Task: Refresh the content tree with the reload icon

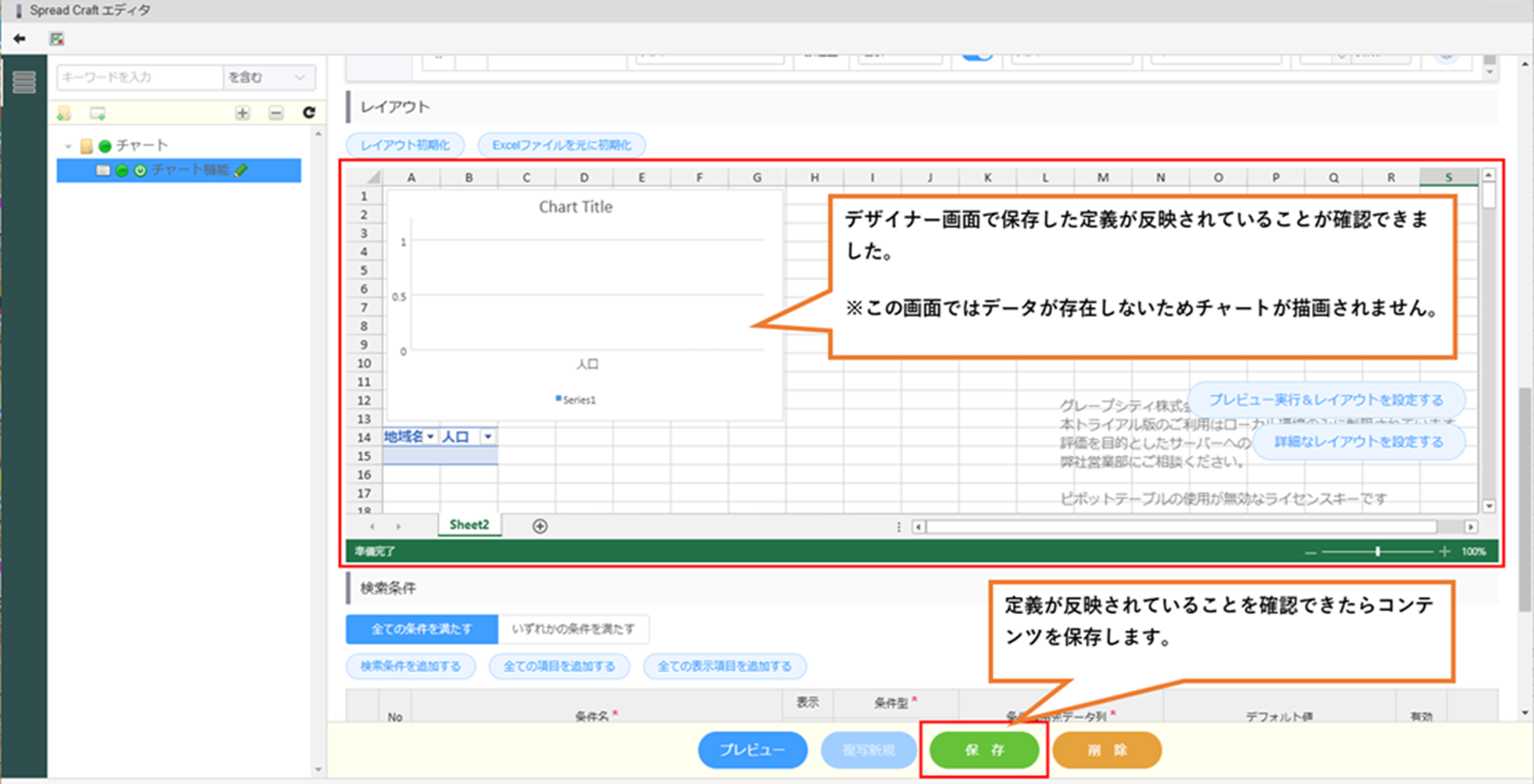Action: pyautogui.click(x=309, y=112)
